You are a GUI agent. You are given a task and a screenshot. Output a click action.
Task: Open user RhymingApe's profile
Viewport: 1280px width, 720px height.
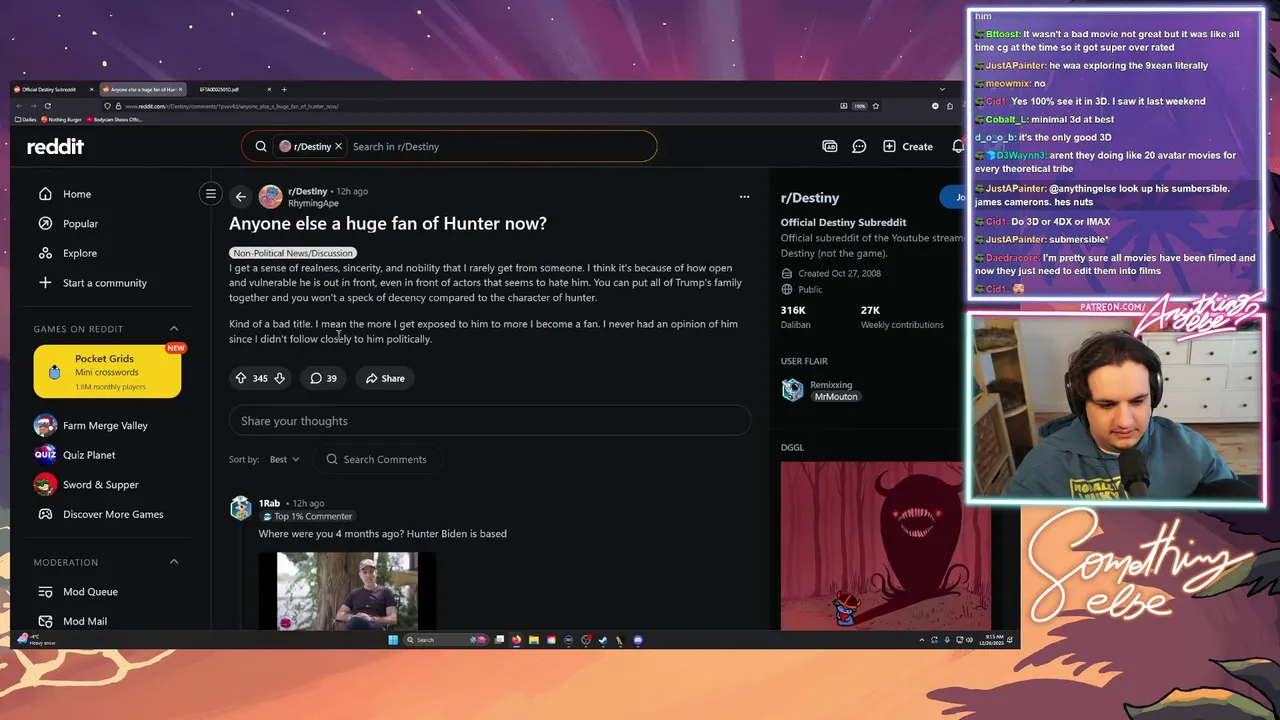[313, 203]
